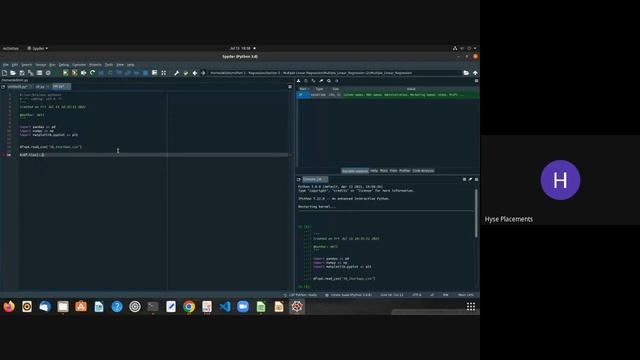Open Visual Studio Code from the dock

(225, 307)
